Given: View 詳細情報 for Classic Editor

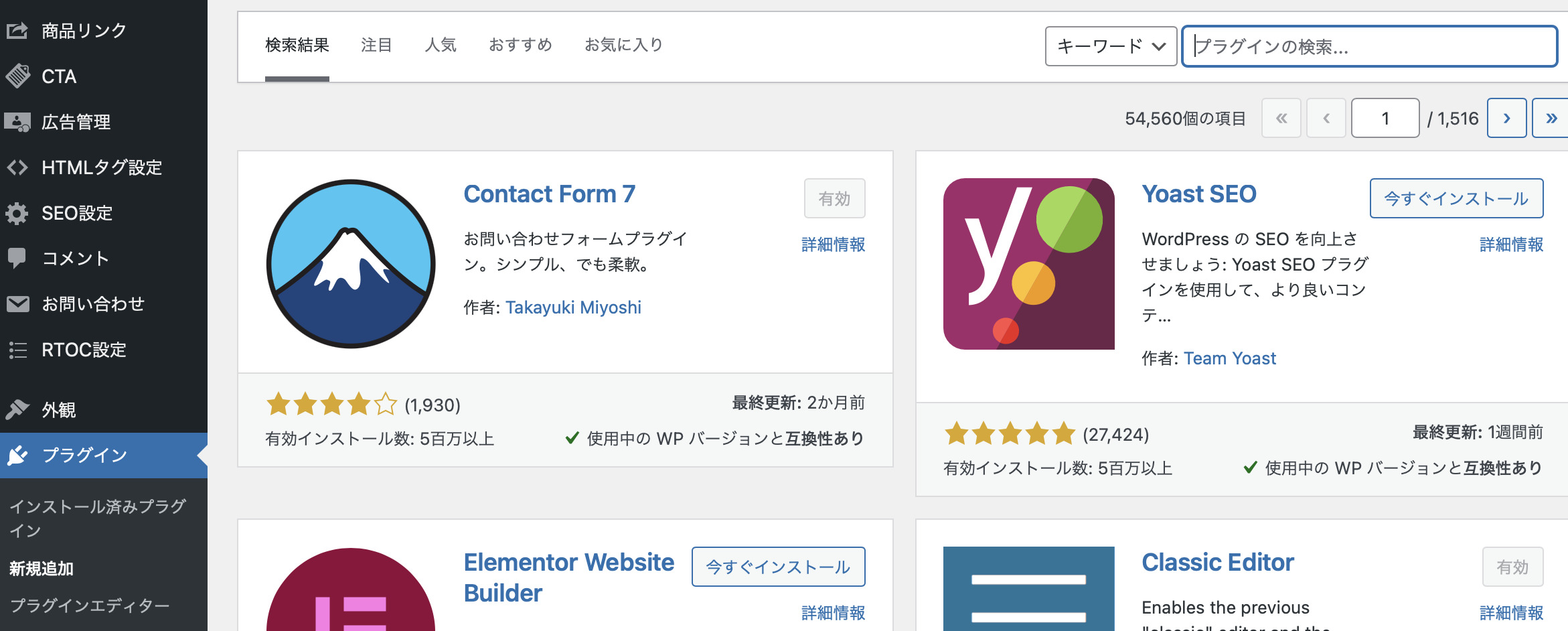Looking at the screenshot, I should point(1511,613).
